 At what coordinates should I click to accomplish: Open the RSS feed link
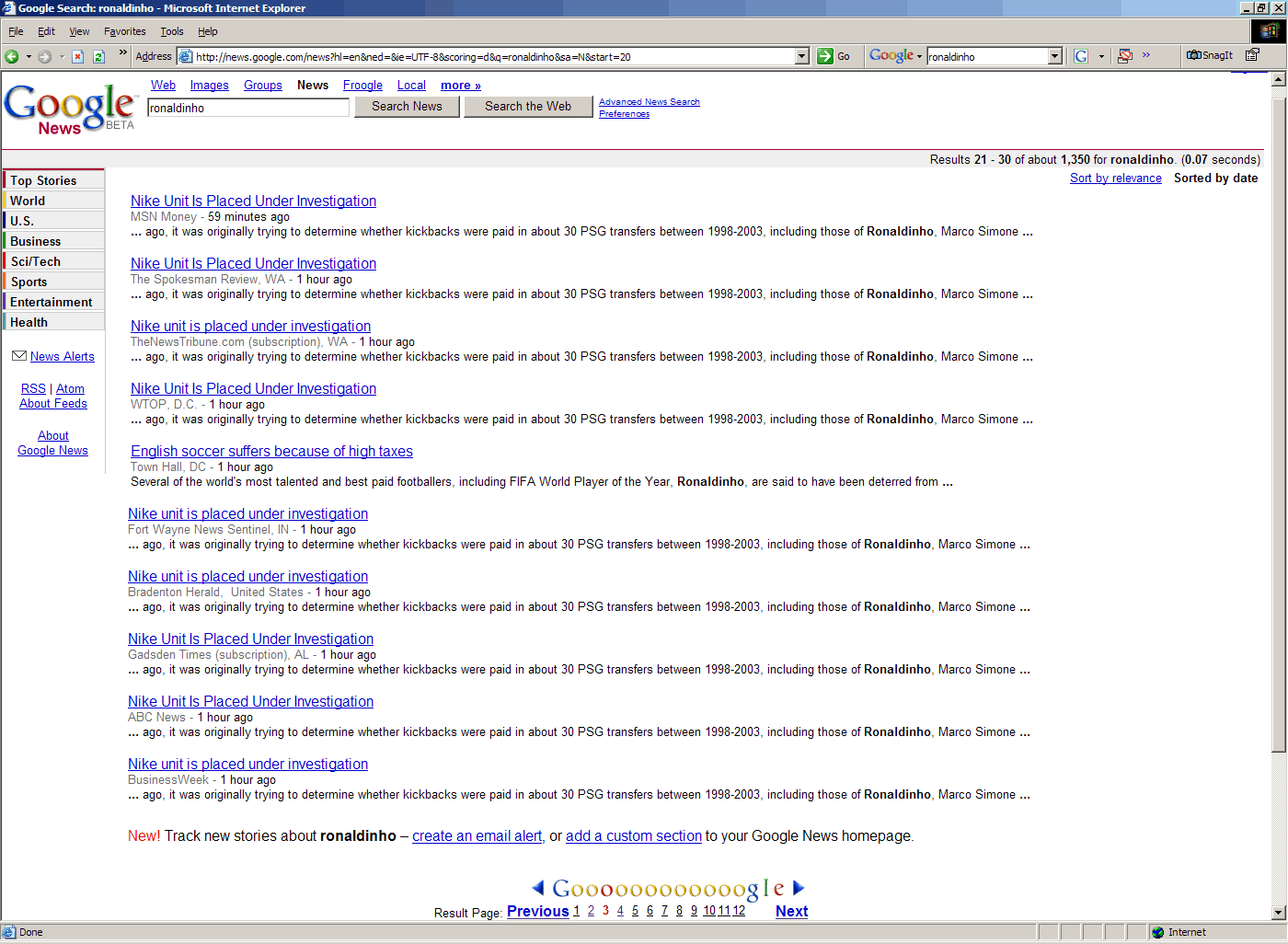[x=33, y=389]
